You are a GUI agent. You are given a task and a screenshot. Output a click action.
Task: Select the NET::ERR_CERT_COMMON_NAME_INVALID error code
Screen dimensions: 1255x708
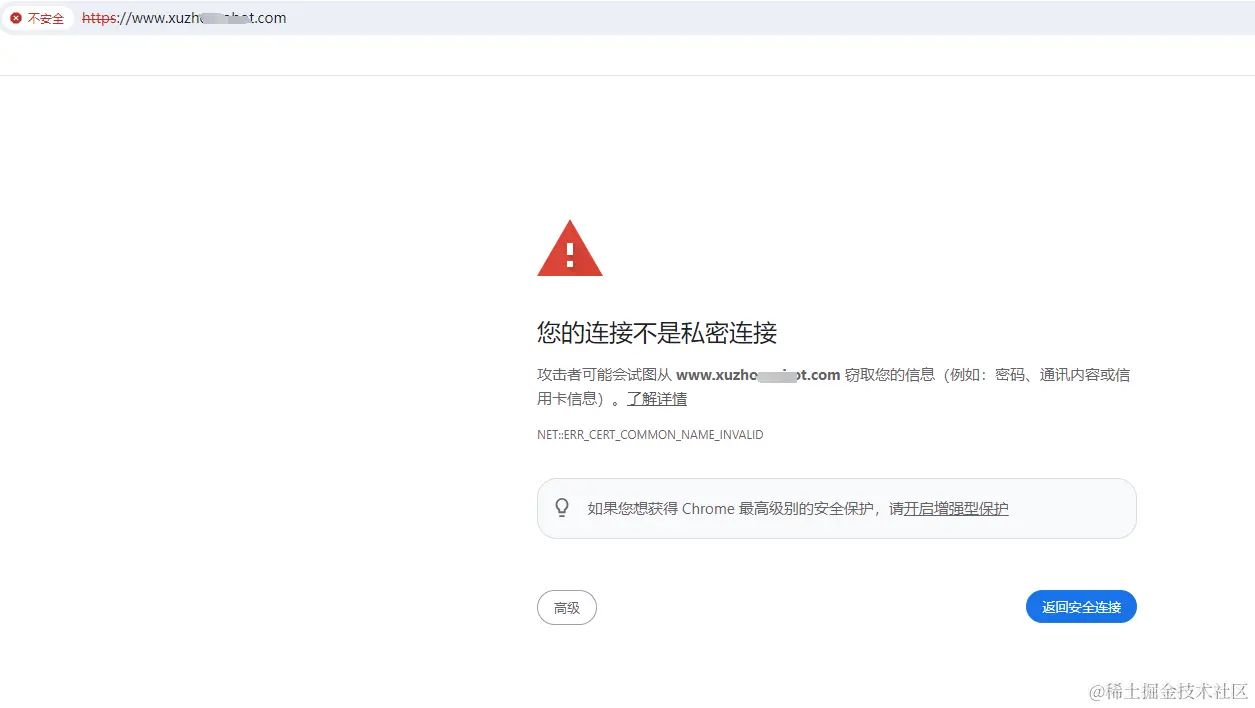point(650,434)
